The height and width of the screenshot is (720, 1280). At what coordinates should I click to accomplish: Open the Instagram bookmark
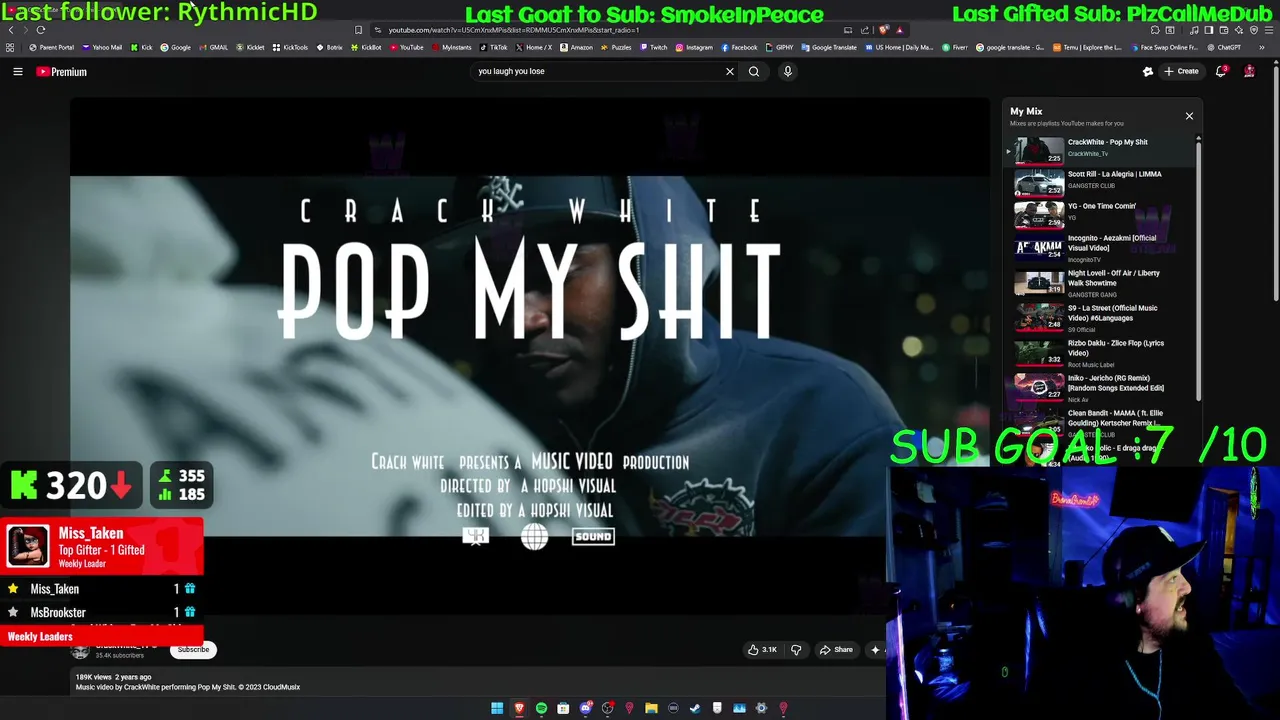[694, 47]
